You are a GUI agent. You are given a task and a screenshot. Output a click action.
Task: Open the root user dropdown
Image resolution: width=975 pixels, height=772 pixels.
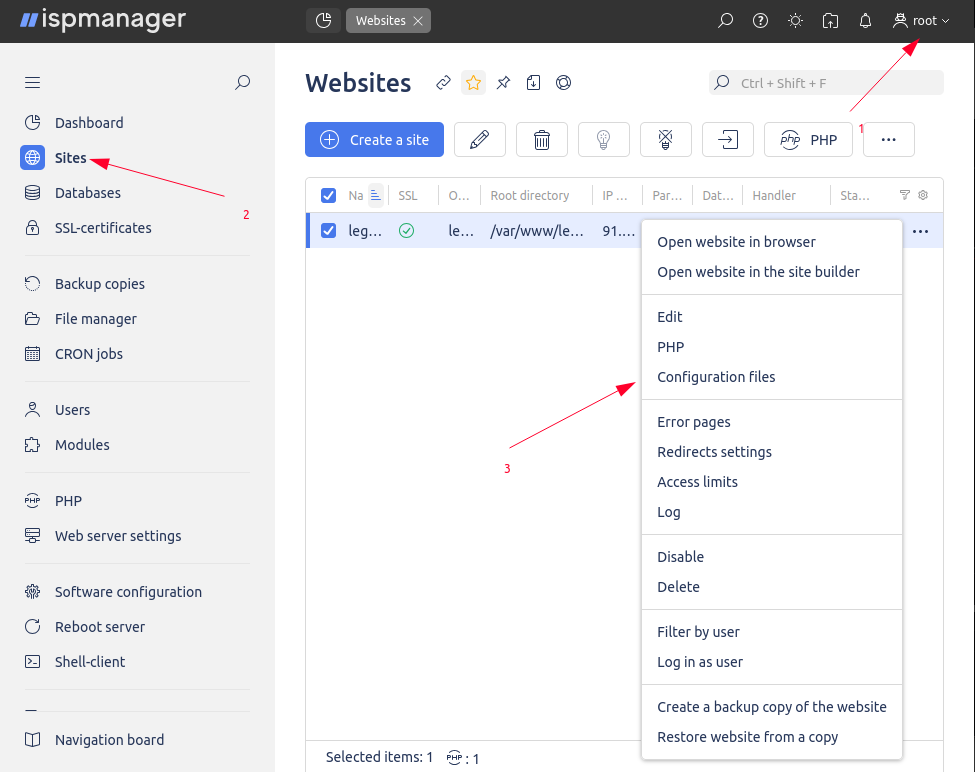(x=921, y=20)
